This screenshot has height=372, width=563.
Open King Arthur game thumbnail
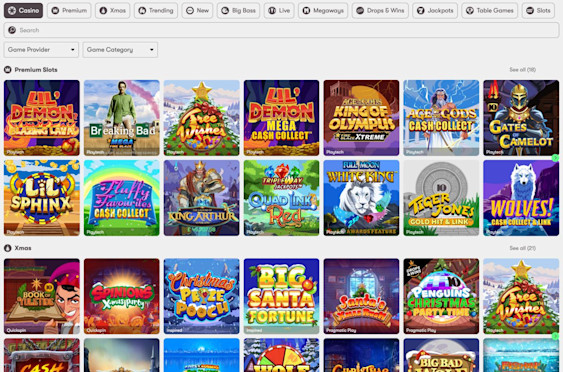[201, 198]
